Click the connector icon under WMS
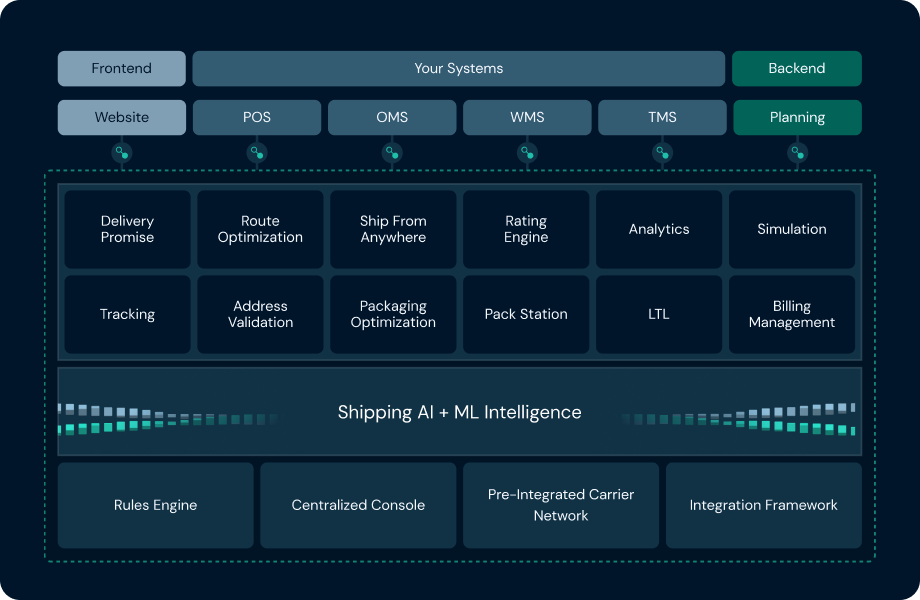This screenshot has height=600, width=920. pos(527,153)
